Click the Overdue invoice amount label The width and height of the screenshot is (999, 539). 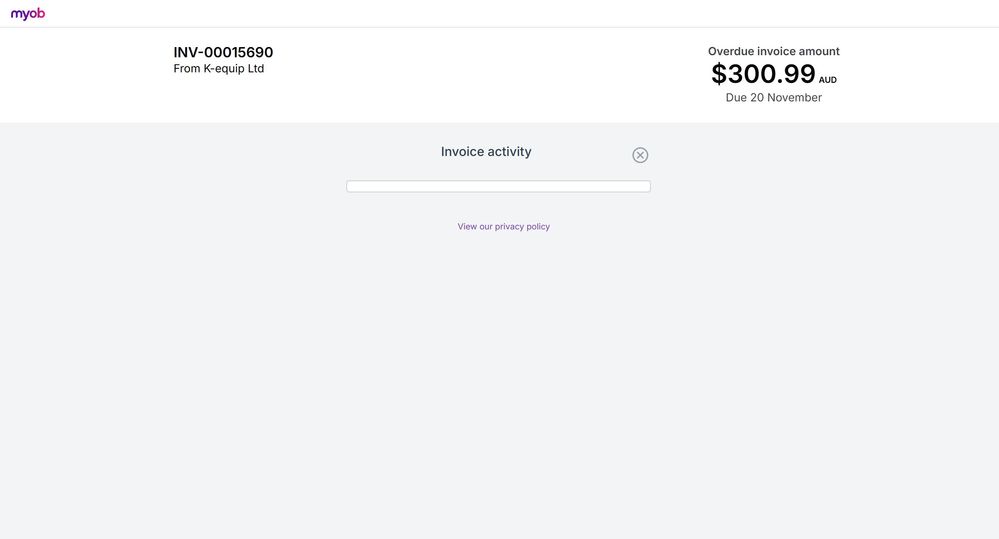tap(773, 51)
